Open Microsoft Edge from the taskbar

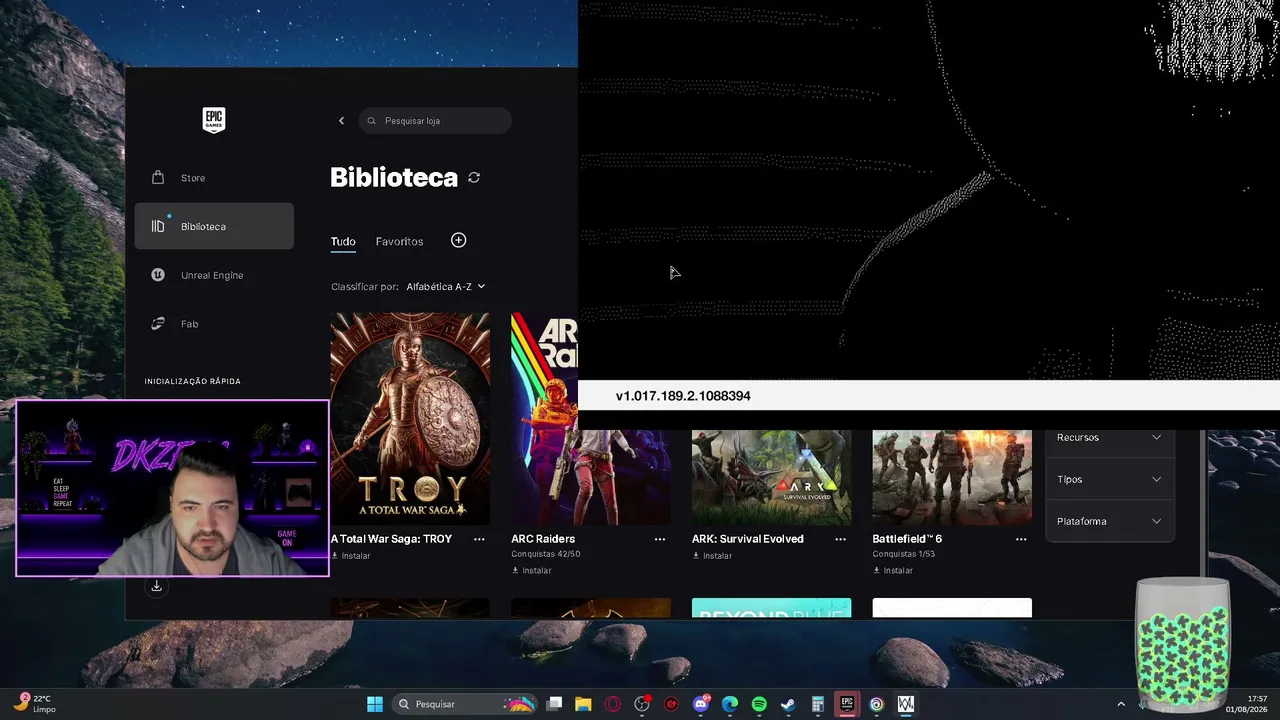(730, 704)
